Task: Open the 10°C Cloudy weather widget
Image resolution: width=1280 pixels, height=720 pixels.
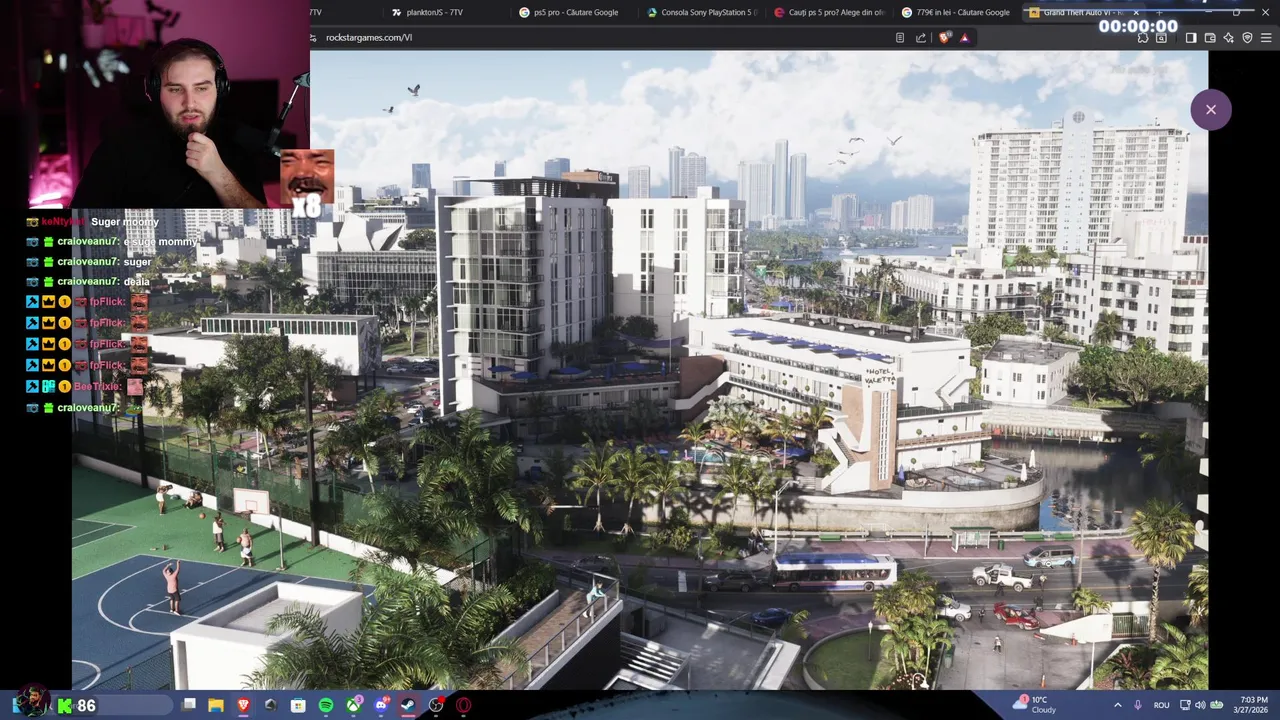Action: tap(1035, 705)
